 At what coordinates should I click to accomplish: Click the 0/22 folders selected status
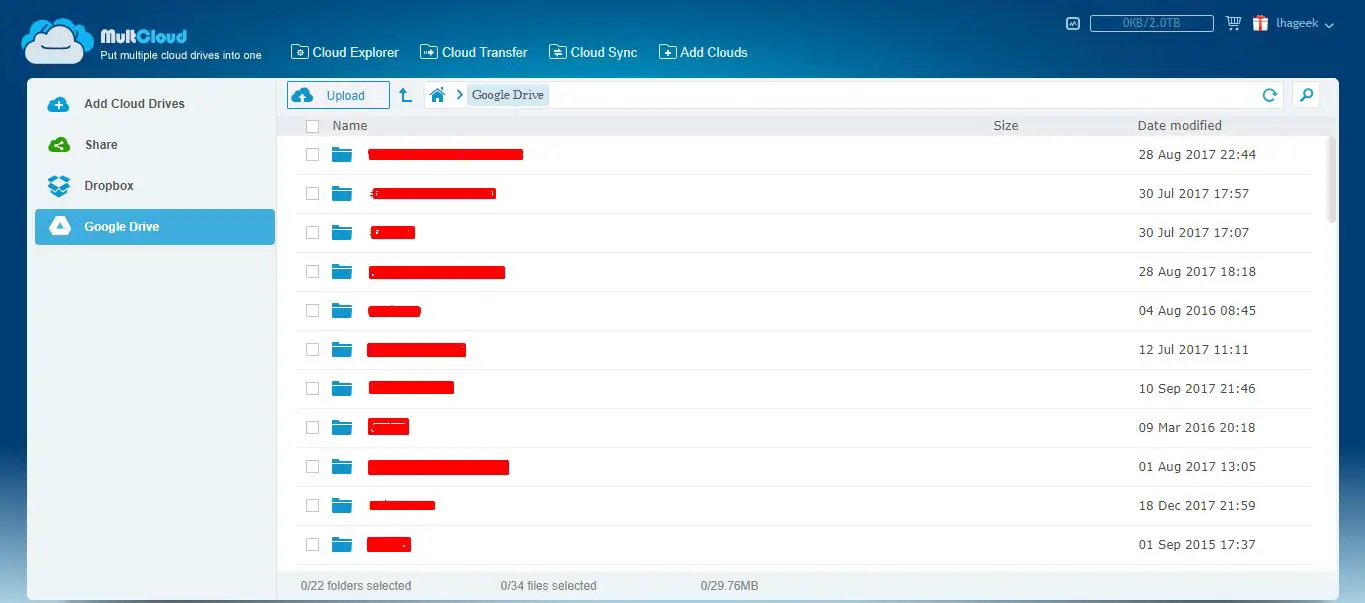tap(356, 586)
